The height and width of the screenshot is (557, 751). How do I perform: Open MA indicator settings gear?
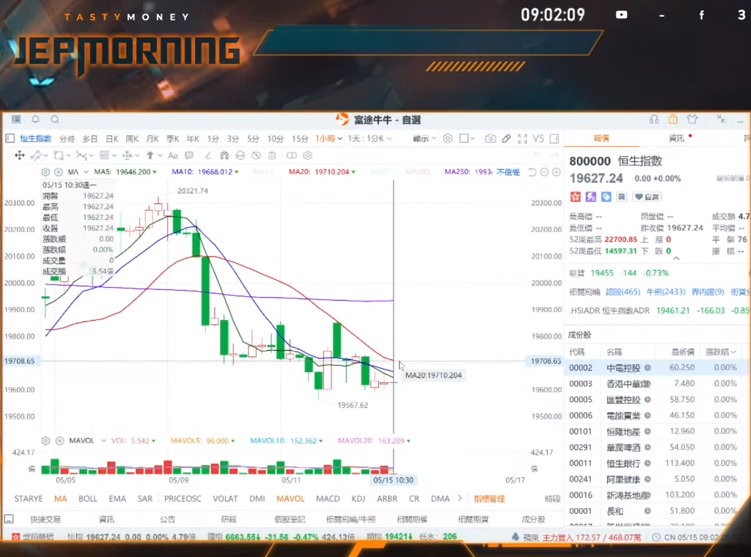46,172
